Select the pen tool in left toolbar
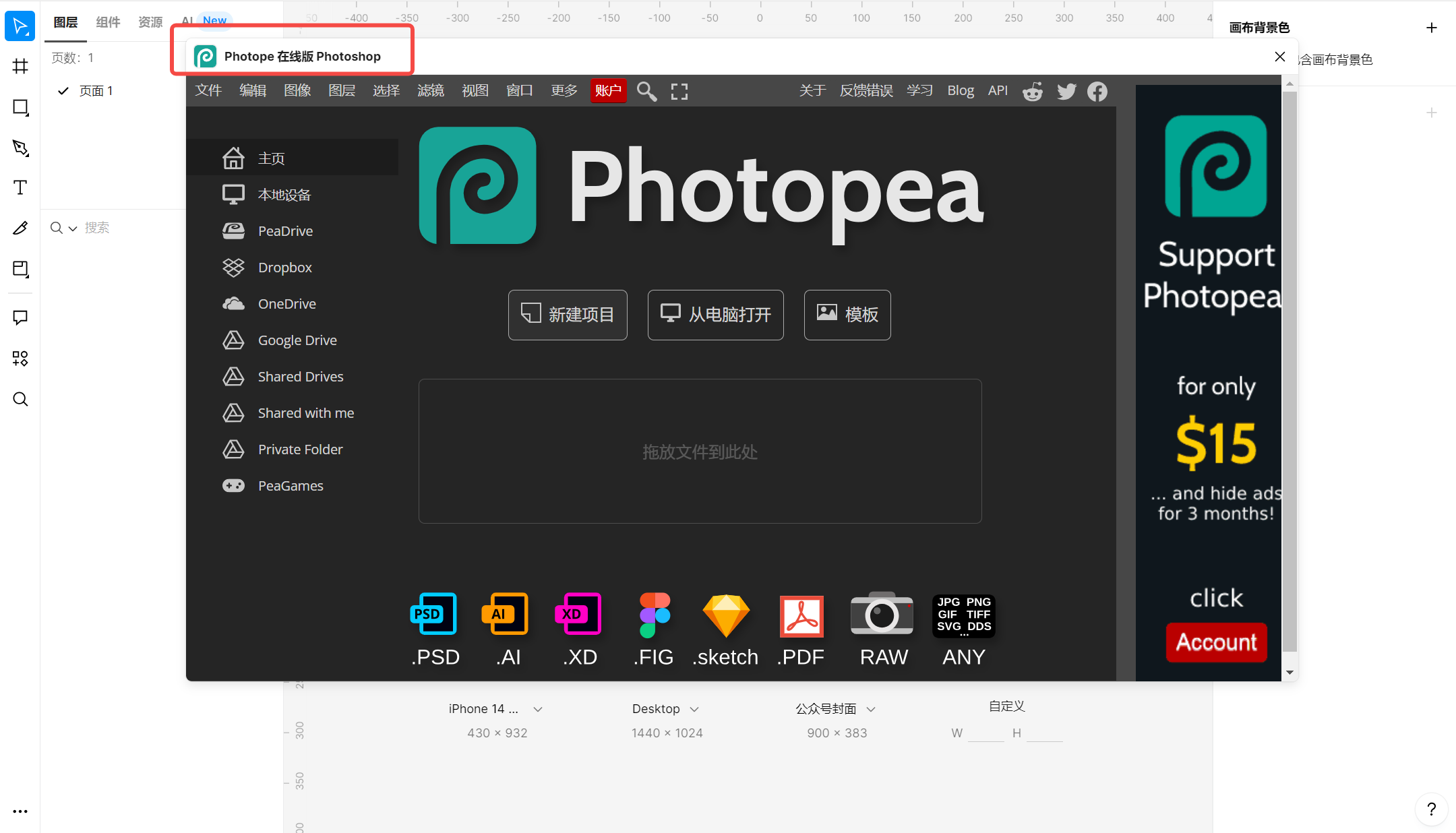1456x833 pixels. 20,148
